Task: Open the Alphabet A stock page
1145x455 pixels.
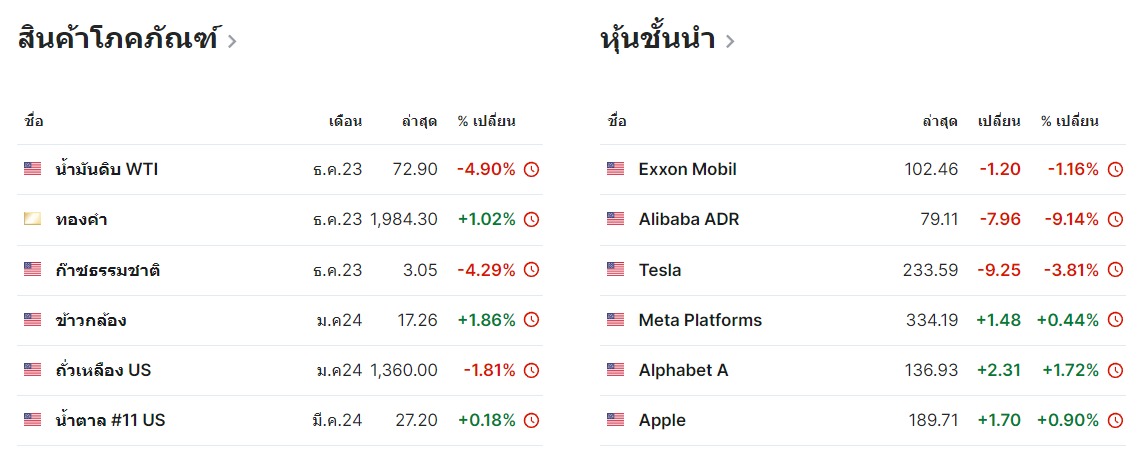Action: (x=683, y=370)
